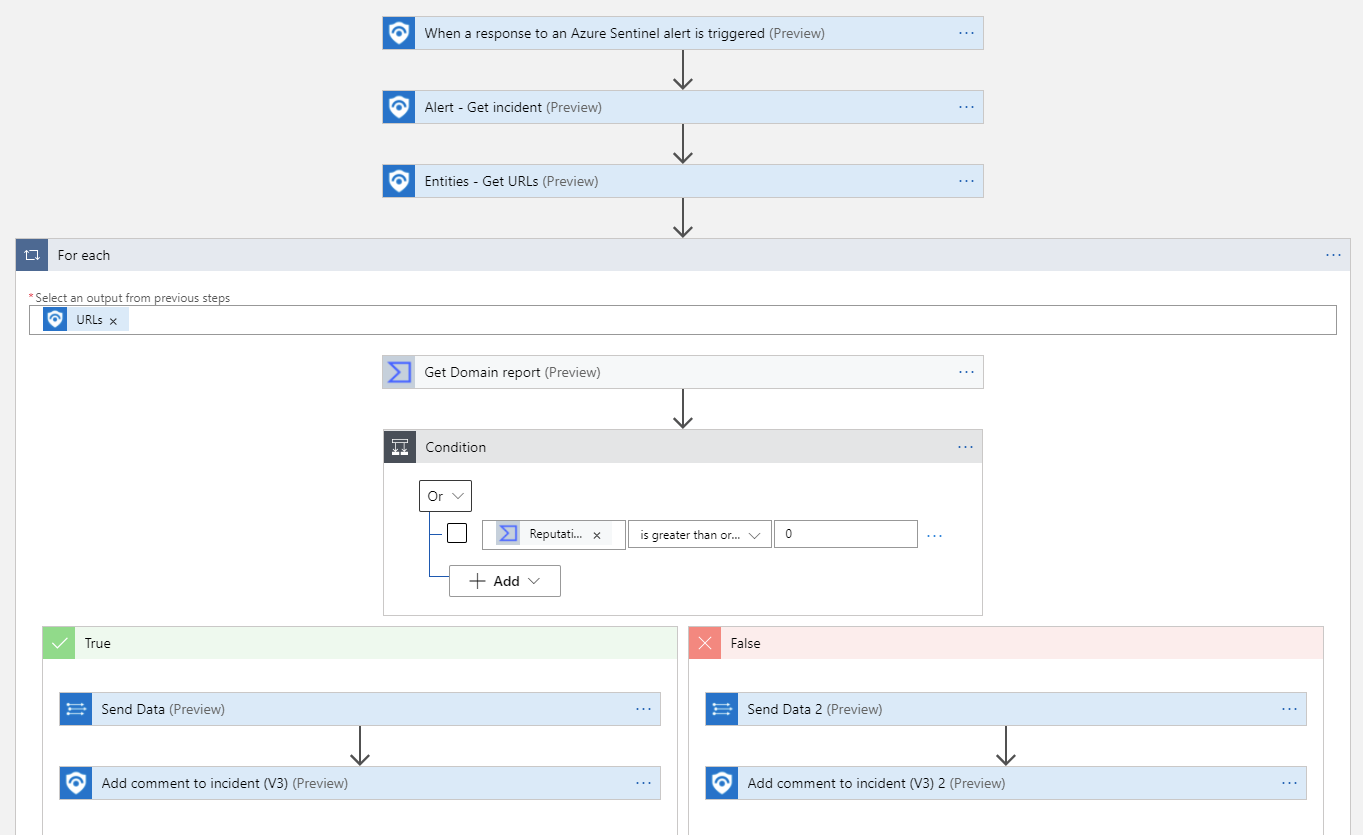Click the Condition step icon
This screenshot has width=1363, height=835.
coord(400,447)
